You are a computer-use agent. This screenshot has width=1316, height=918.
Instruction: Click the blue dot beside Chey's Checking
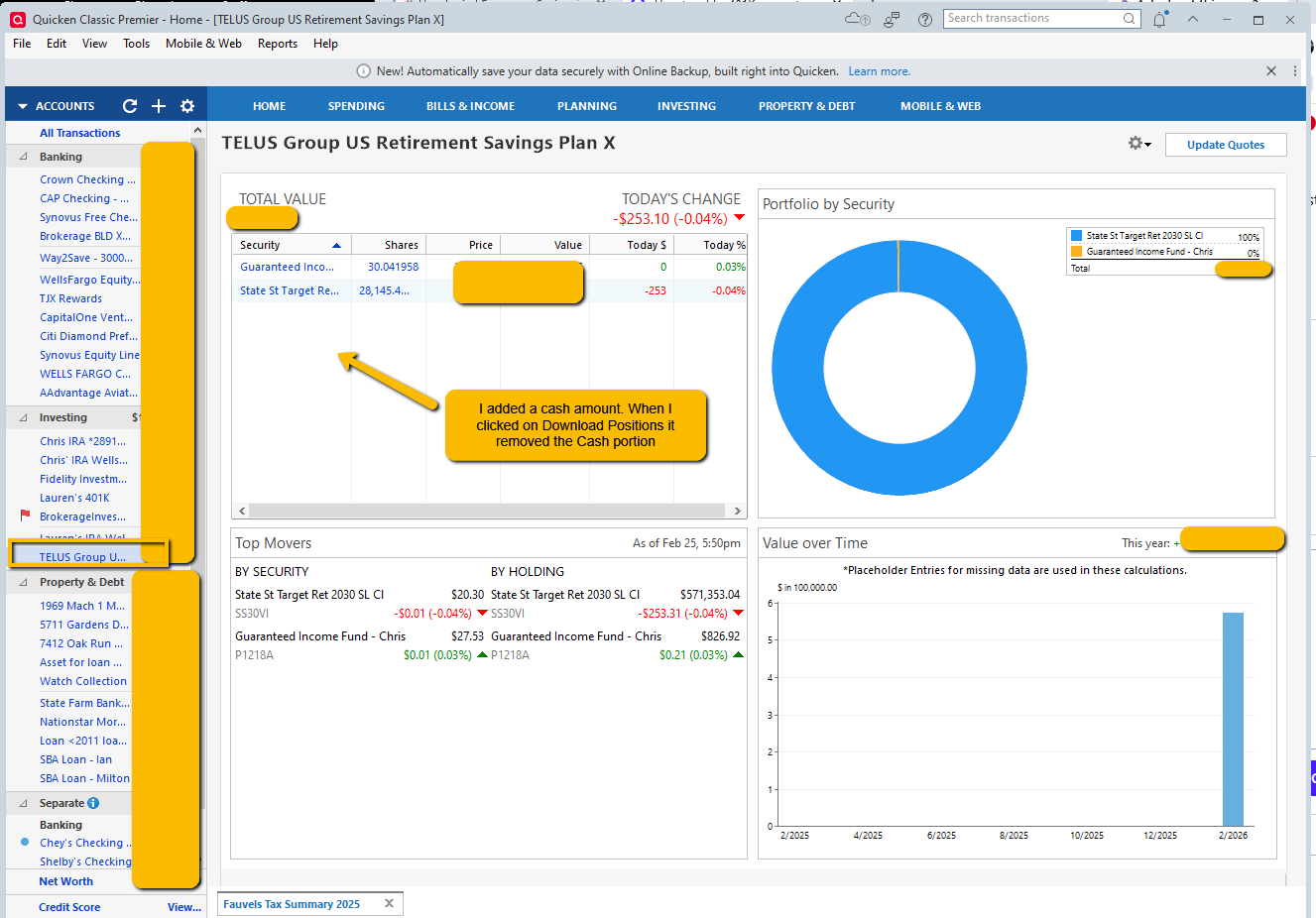point(25,843)
